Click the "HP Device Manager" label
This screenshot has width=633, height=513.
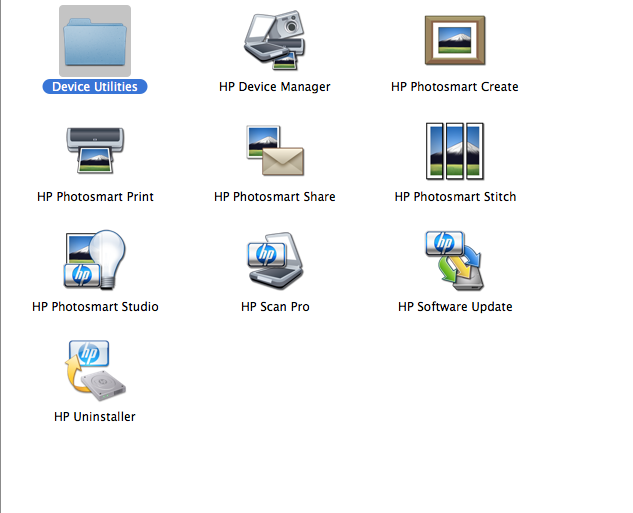pos(275,87)
